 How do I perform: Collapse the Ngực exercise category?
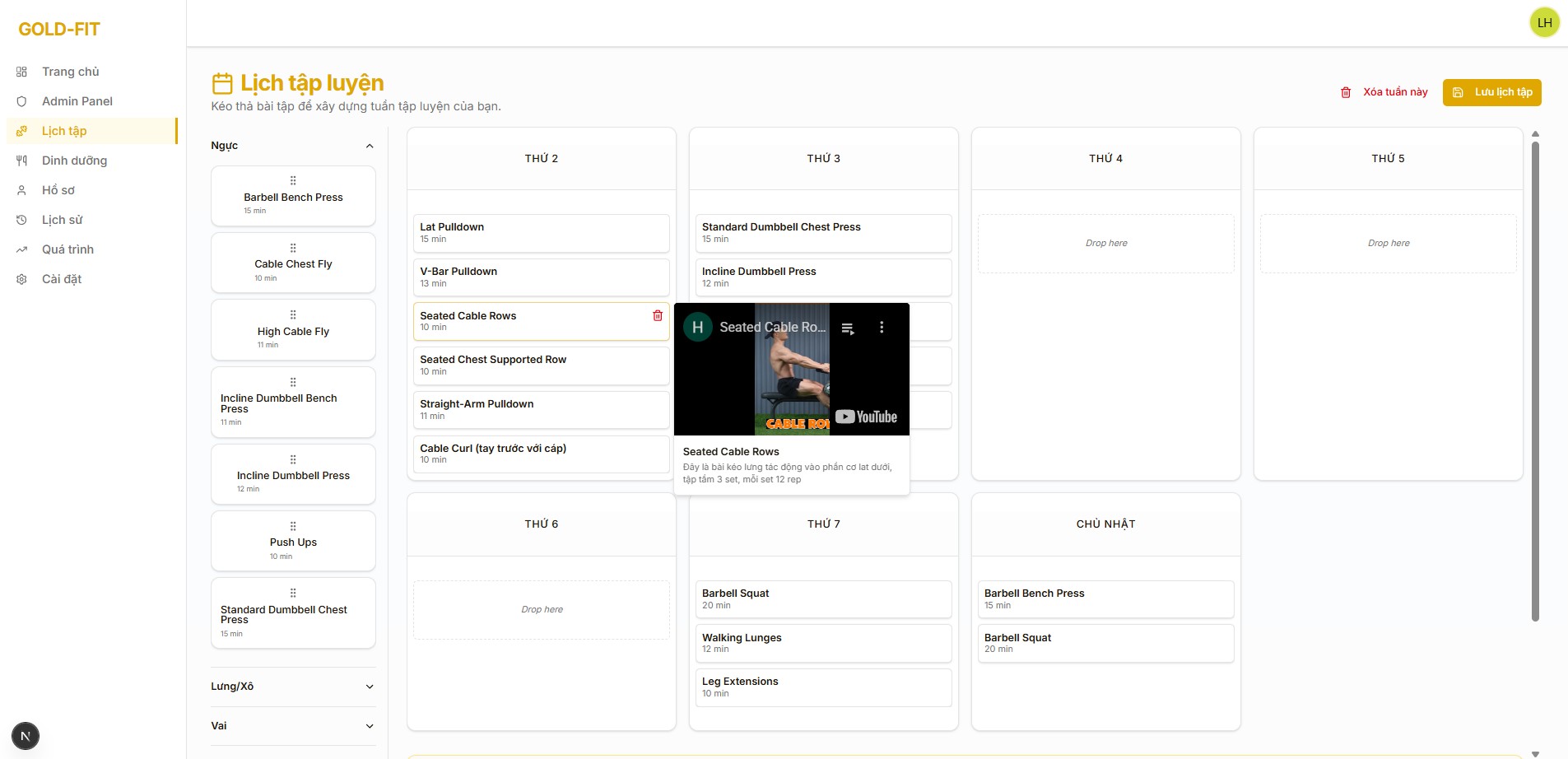[x=370, y=146]
